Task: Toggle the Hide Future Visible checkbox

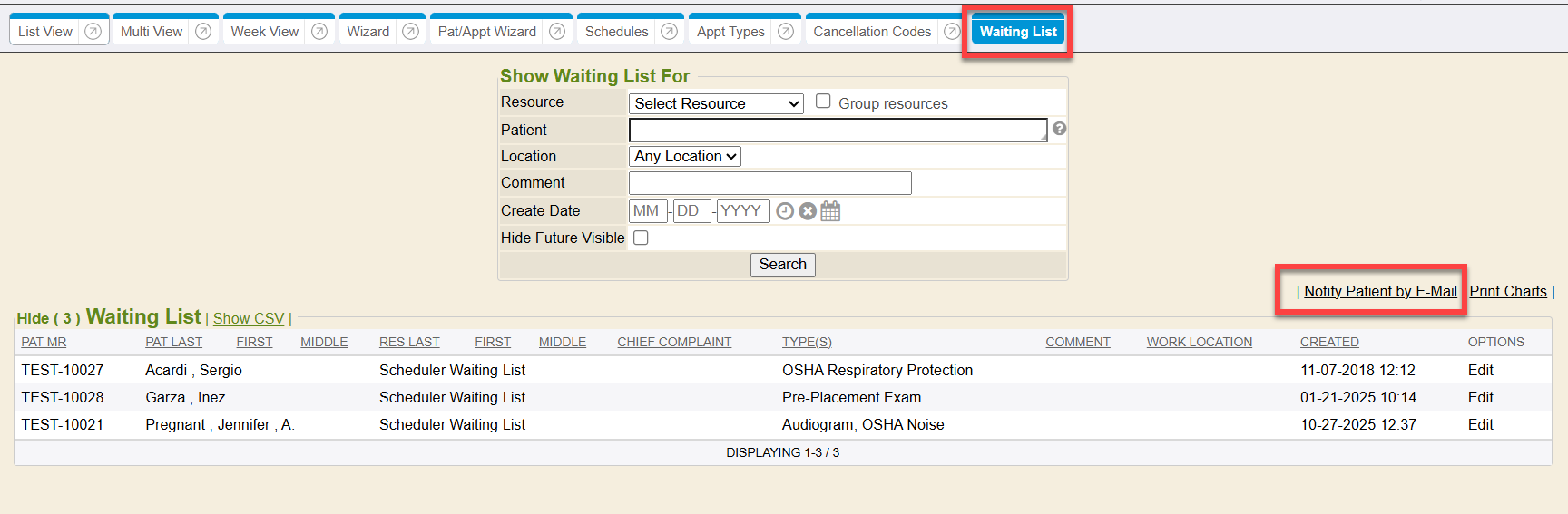Action: pyautogui.click(x=641, y=238)
